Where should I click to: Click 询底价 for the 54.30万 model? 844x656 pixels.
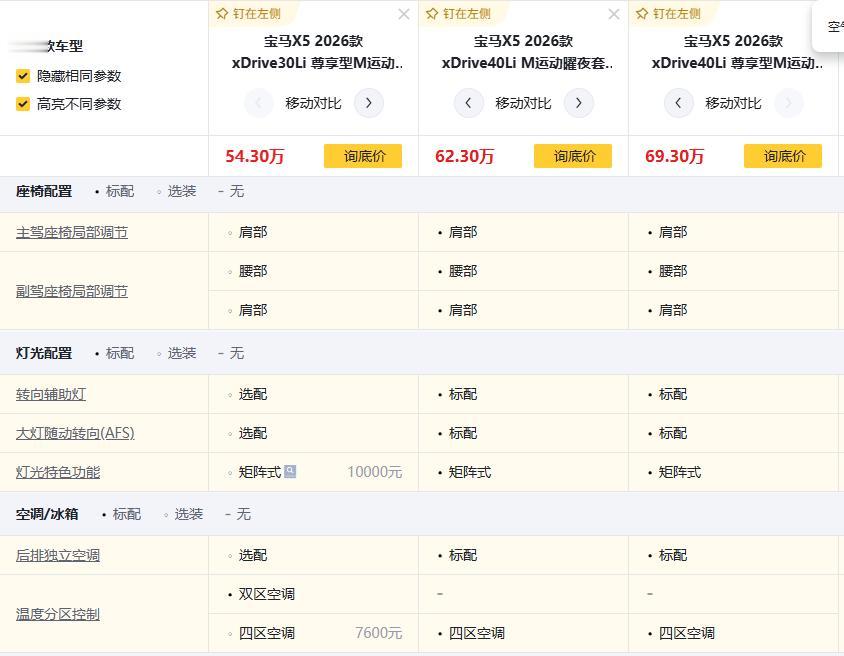click(x=363, y=156)
